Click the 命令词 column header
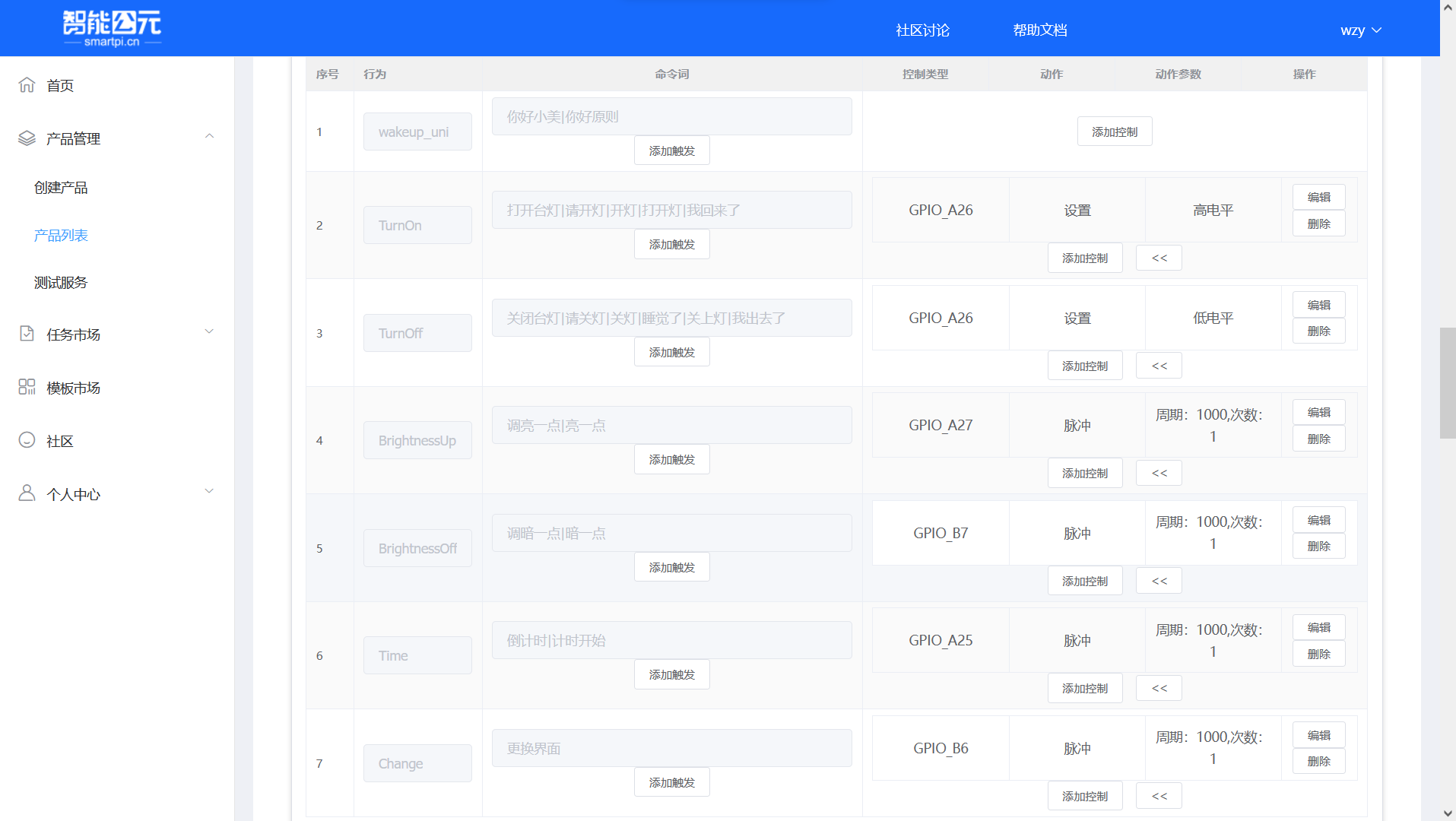Viewport: 1456px width, 821px height. coord(672,74)
